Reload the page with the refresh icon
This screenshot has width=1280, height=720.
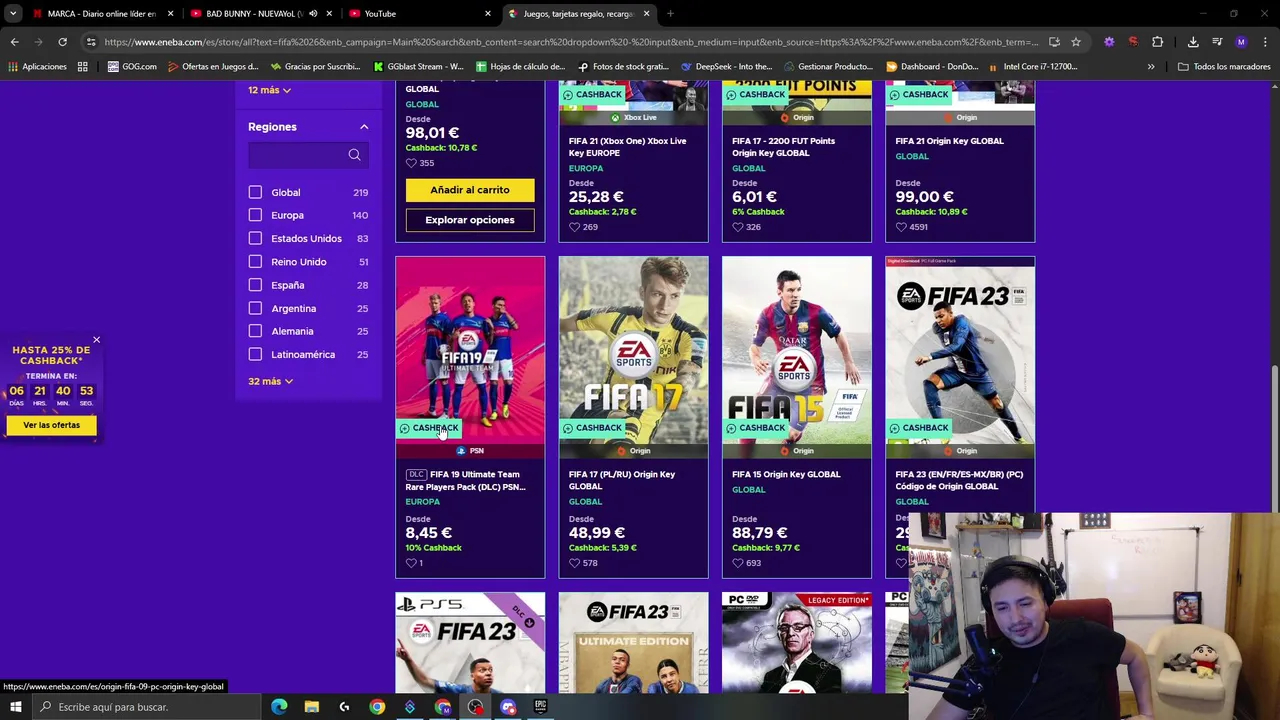click(62, 42)
